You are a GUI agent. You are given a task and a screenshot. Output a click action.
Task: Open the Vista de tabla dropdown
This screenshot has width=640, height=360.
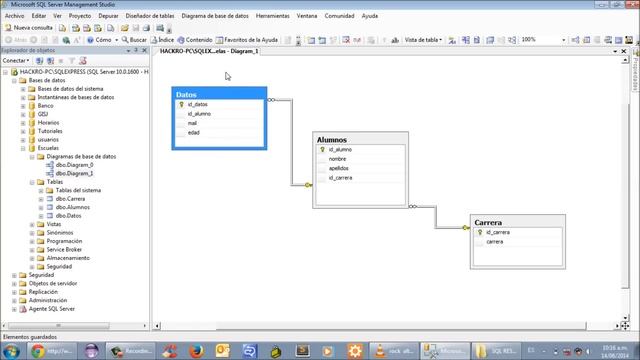[x=423, y=40]
